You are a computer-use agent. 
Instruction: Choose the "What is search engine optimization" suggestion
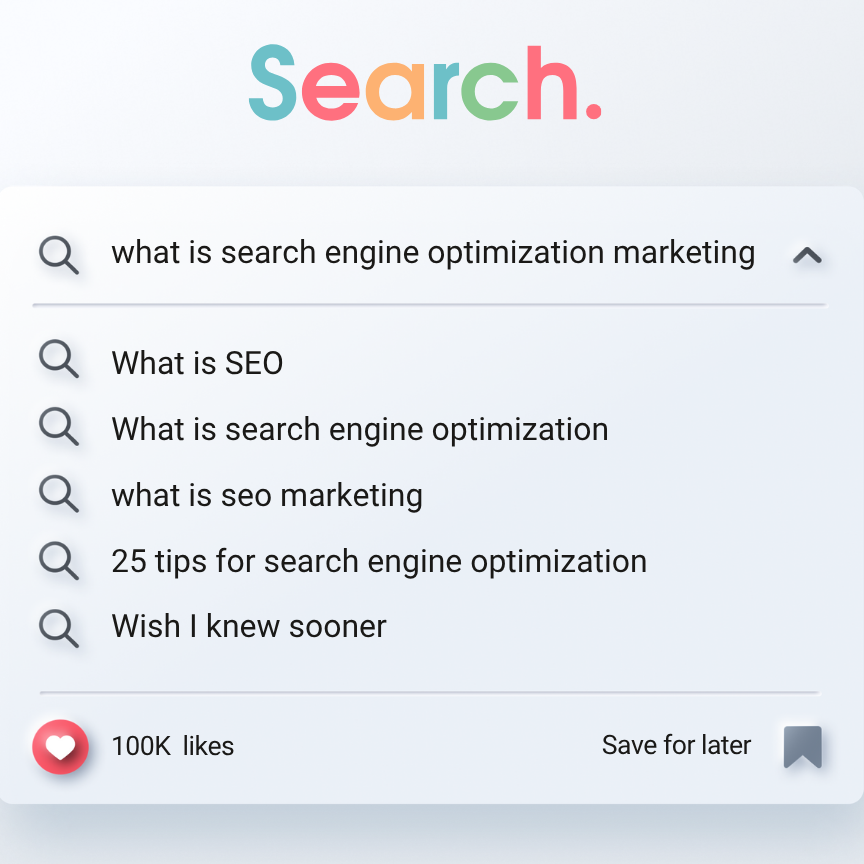pyautogui.click(x=359, y=429)
